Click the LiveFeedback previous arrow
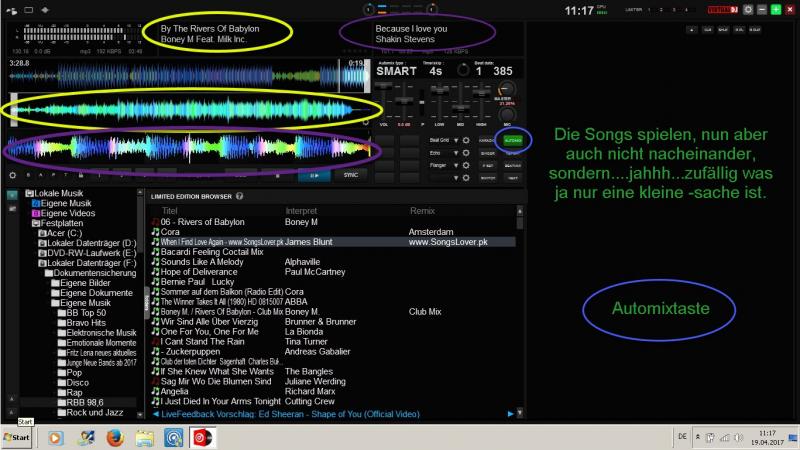 click(156, 414)
